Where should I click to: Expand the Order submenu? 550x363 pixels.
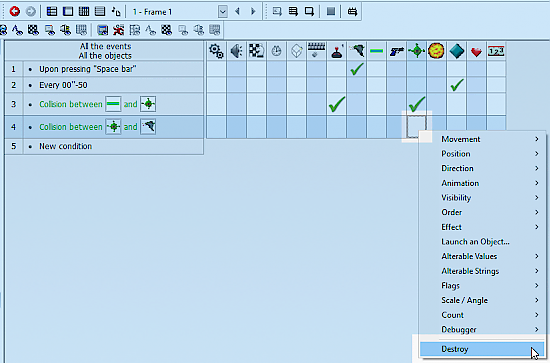tap(483, 212)
